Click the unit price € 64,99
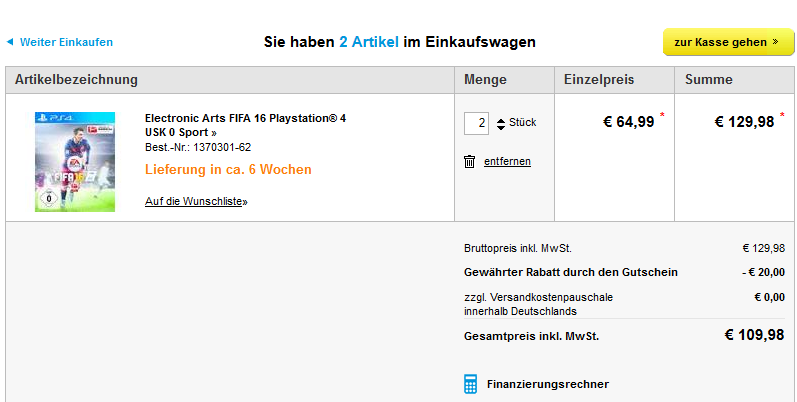797x402 pixels. coord(628,122)
